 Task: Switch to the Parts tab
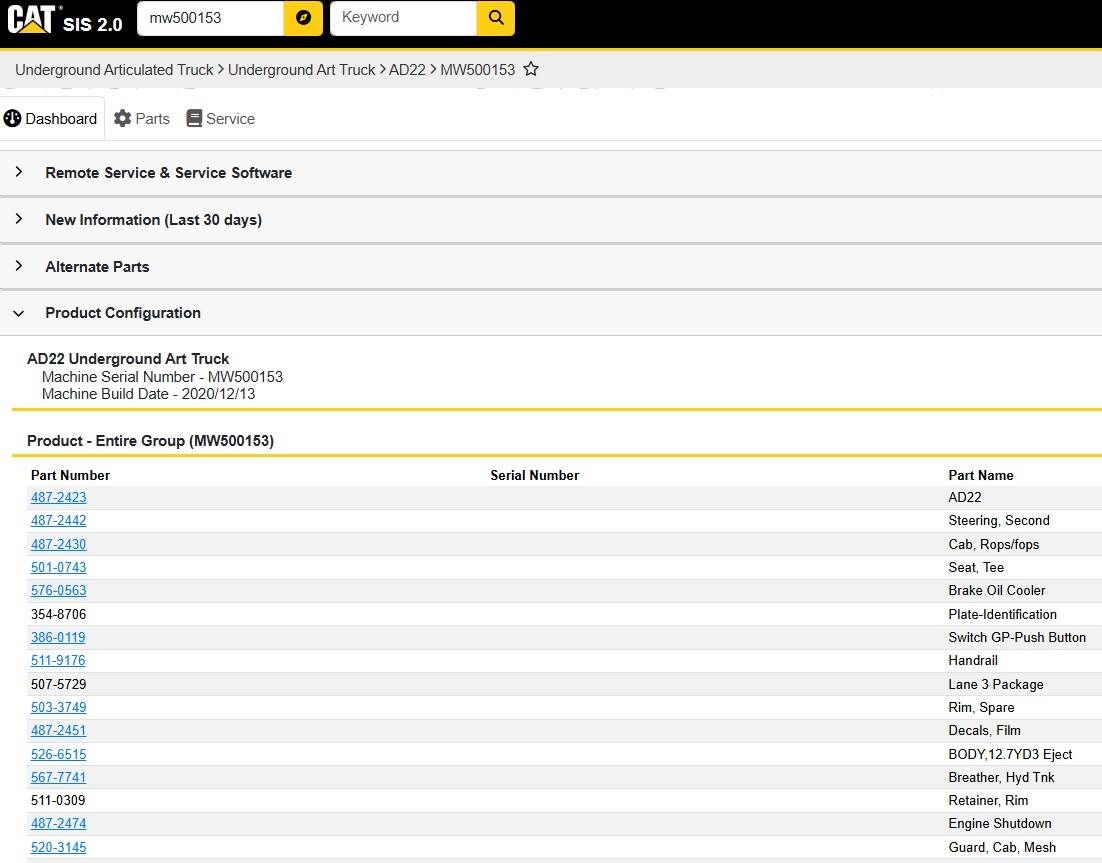pyautogui.click(x=142, y=119)
